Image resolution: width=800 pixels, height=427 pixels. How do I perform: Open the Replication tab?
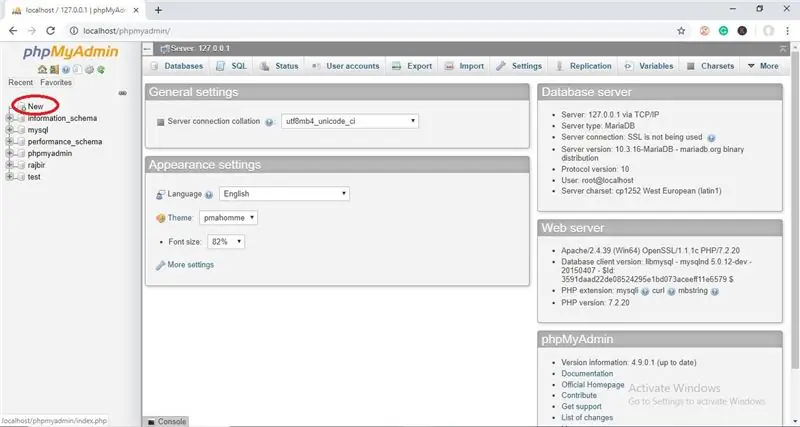[583, 66]
